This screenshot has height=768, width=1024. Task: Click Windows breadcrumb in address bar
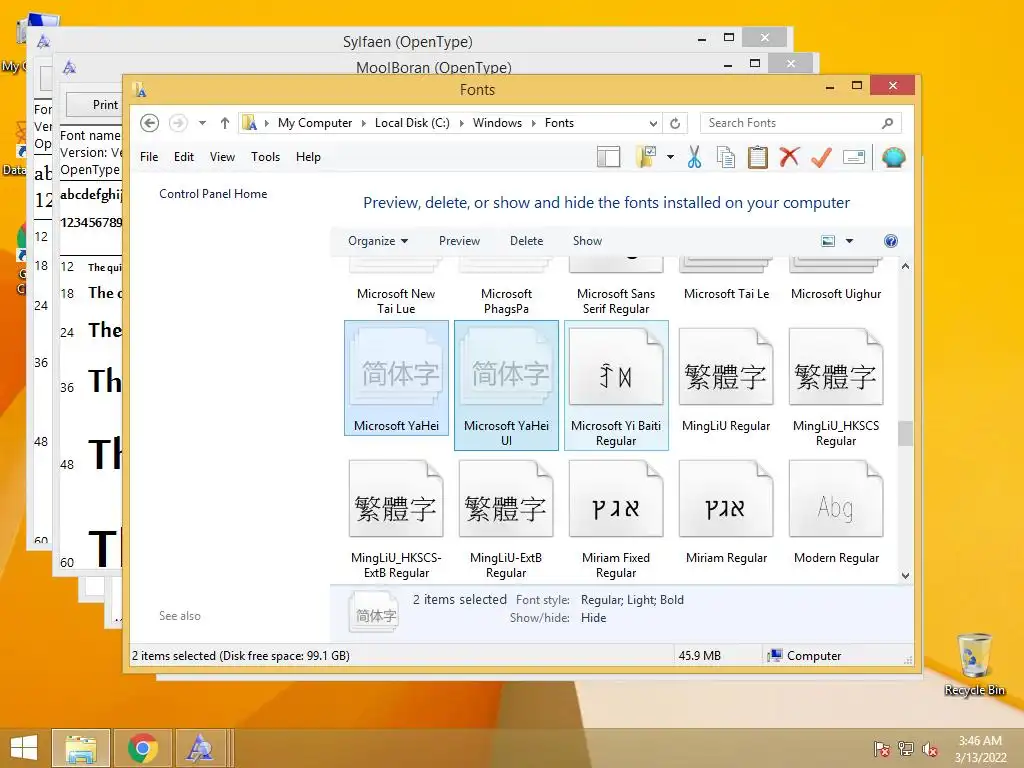pos(497,123)
